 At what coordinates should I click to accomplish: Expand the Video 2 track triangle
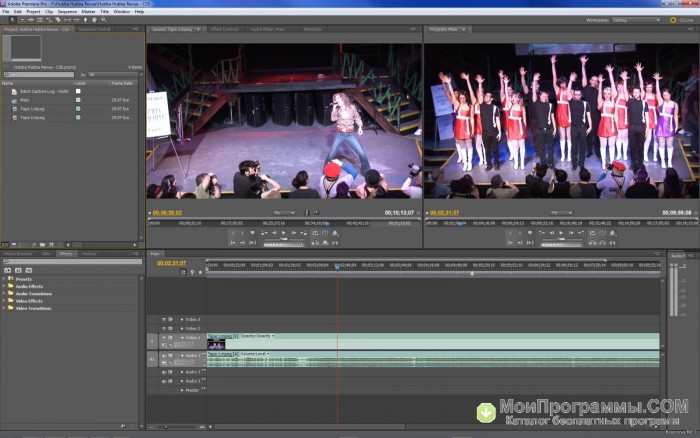[x=182, y=328]
